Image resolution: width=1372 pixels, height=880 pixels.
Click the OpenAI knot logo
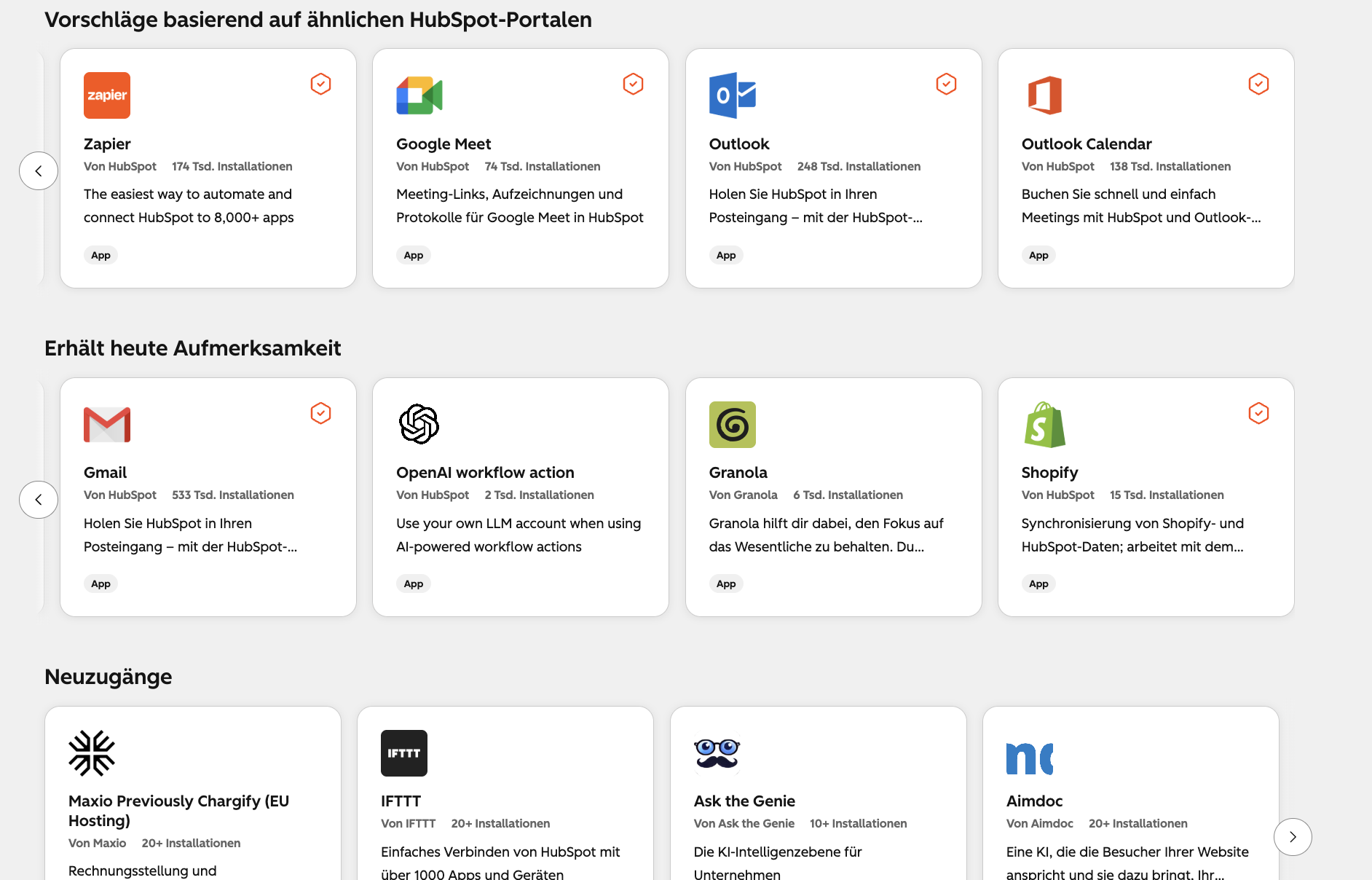(419, 424)
